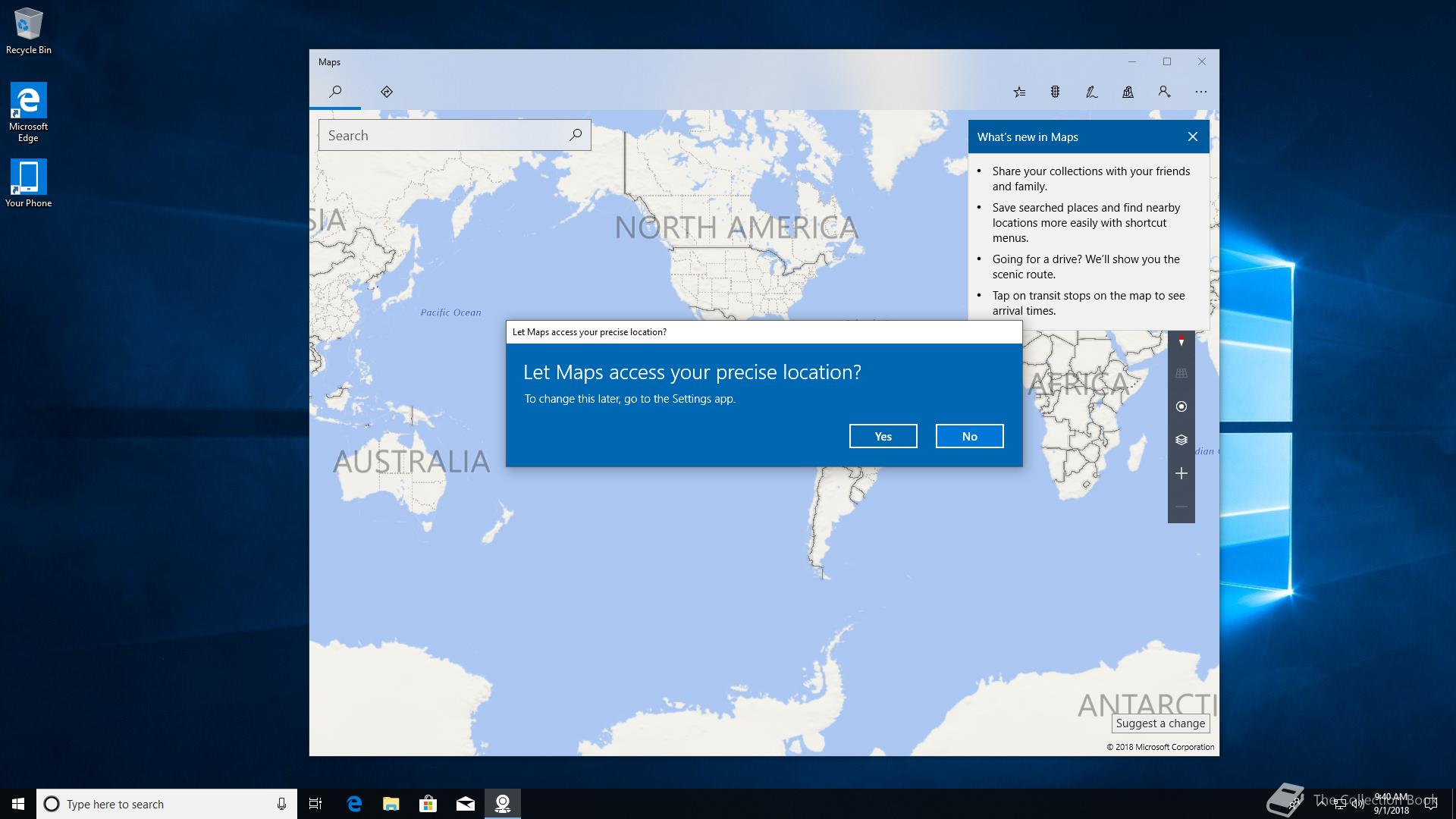1456x819 pixels.
Task: Click "Share your collections" bullet text
Action: coord(1091,179)
